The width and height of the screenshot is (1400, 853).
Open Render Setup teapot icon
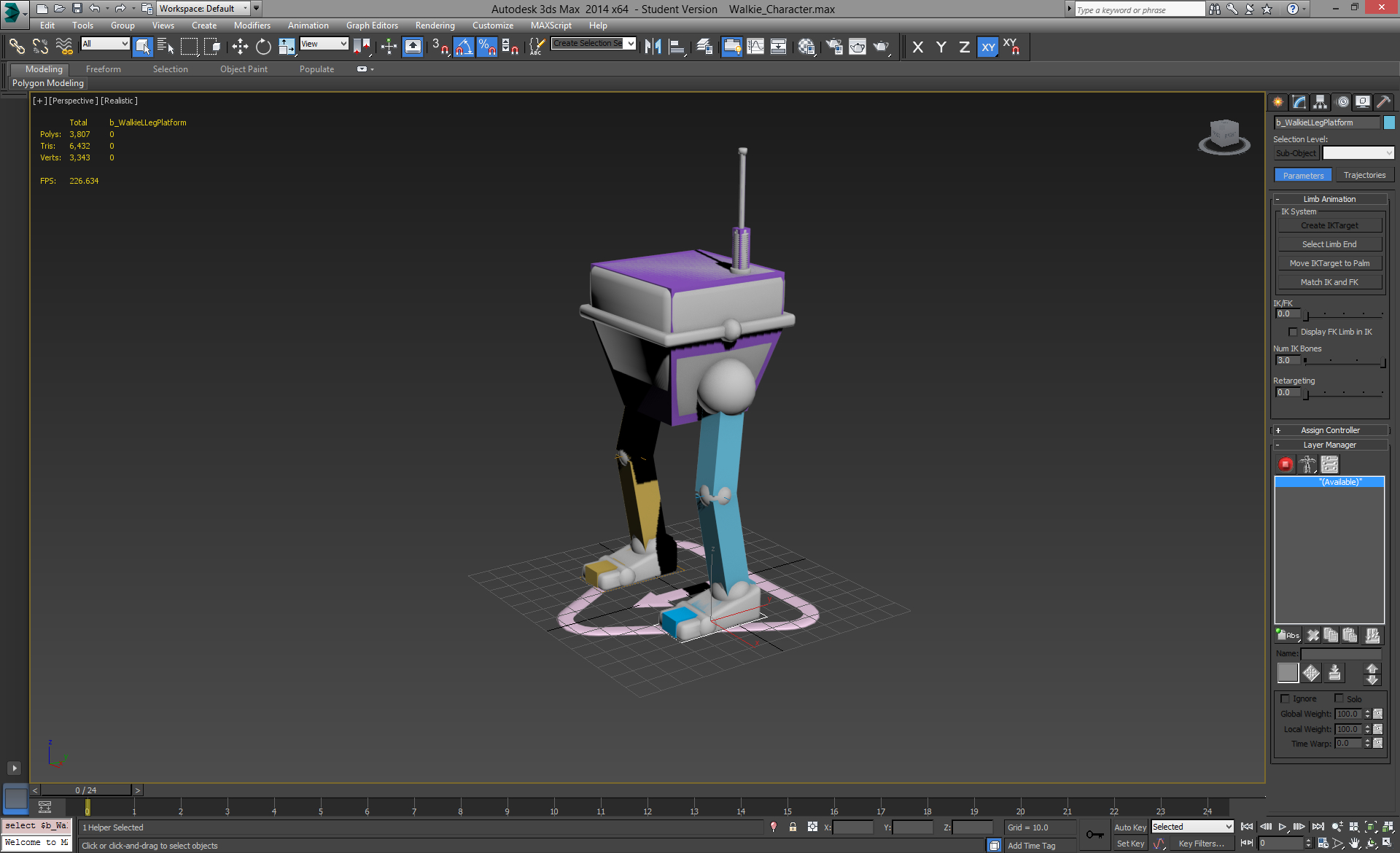click(x=834, y=47)
